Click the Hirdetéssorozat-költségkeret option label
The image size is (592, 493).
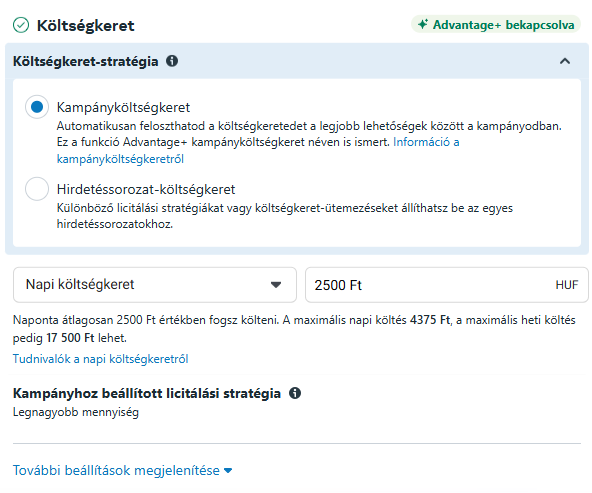[x=146, y=189]
